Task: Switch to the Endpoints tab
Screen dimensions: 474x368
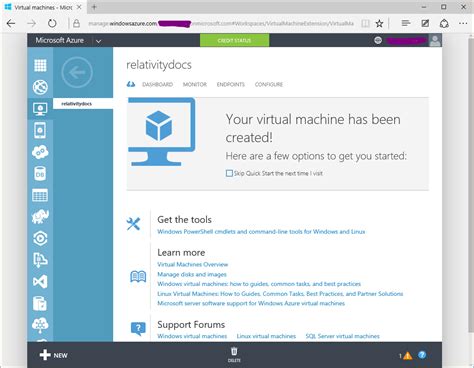Action: point(231,84)
